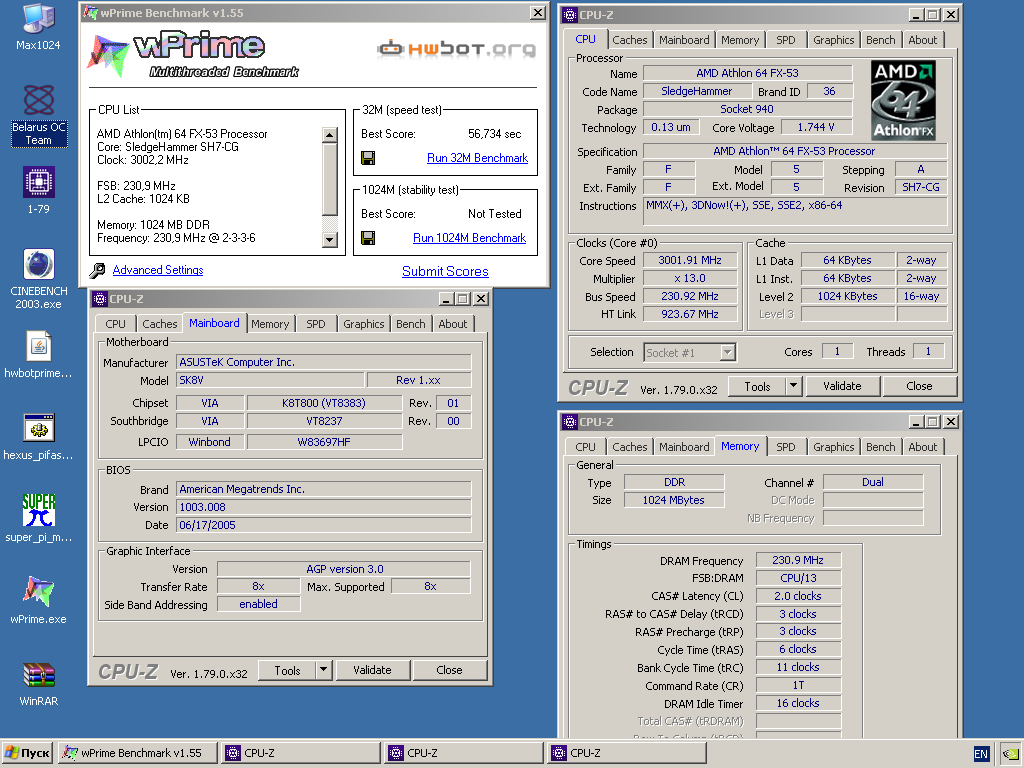Open CPU tab in the Mainboard window
Screen dimensions: 1024x768
tap(116, 324)
